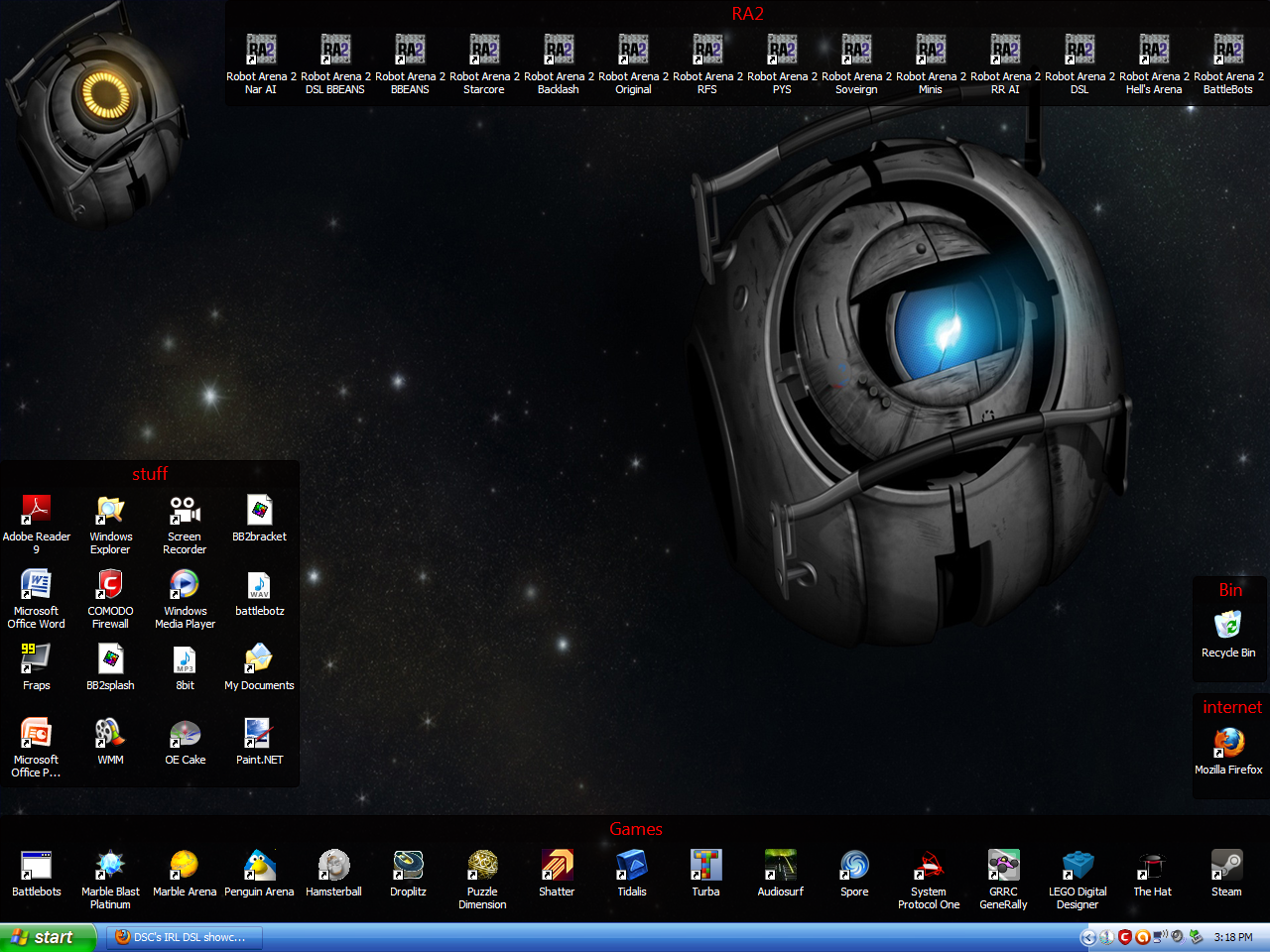The height and width of the screenshot is (952, 1270).
Task: Select Robot Arena 2 Minis icon
Action: [x=931, y=64]
